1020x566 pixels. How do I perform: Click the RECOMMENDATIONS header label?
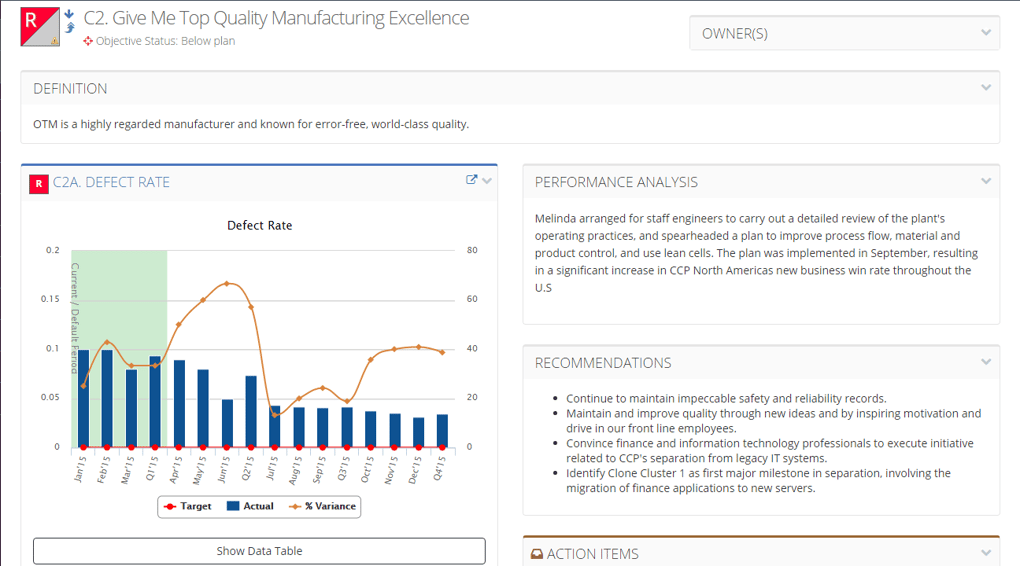(603, 363)
